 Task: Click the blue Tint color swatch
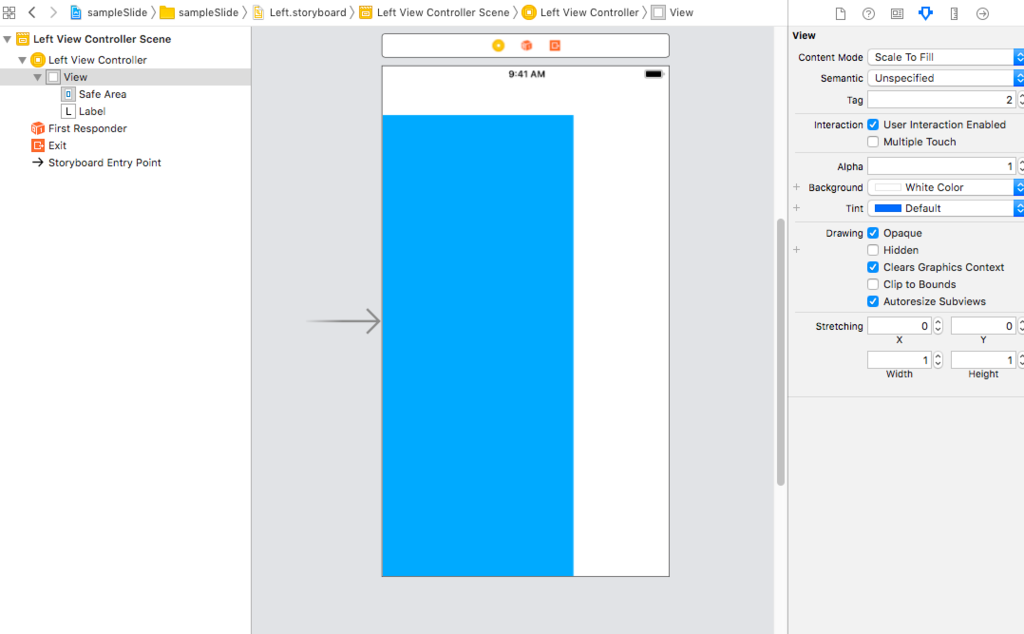[x=888, y=208]
